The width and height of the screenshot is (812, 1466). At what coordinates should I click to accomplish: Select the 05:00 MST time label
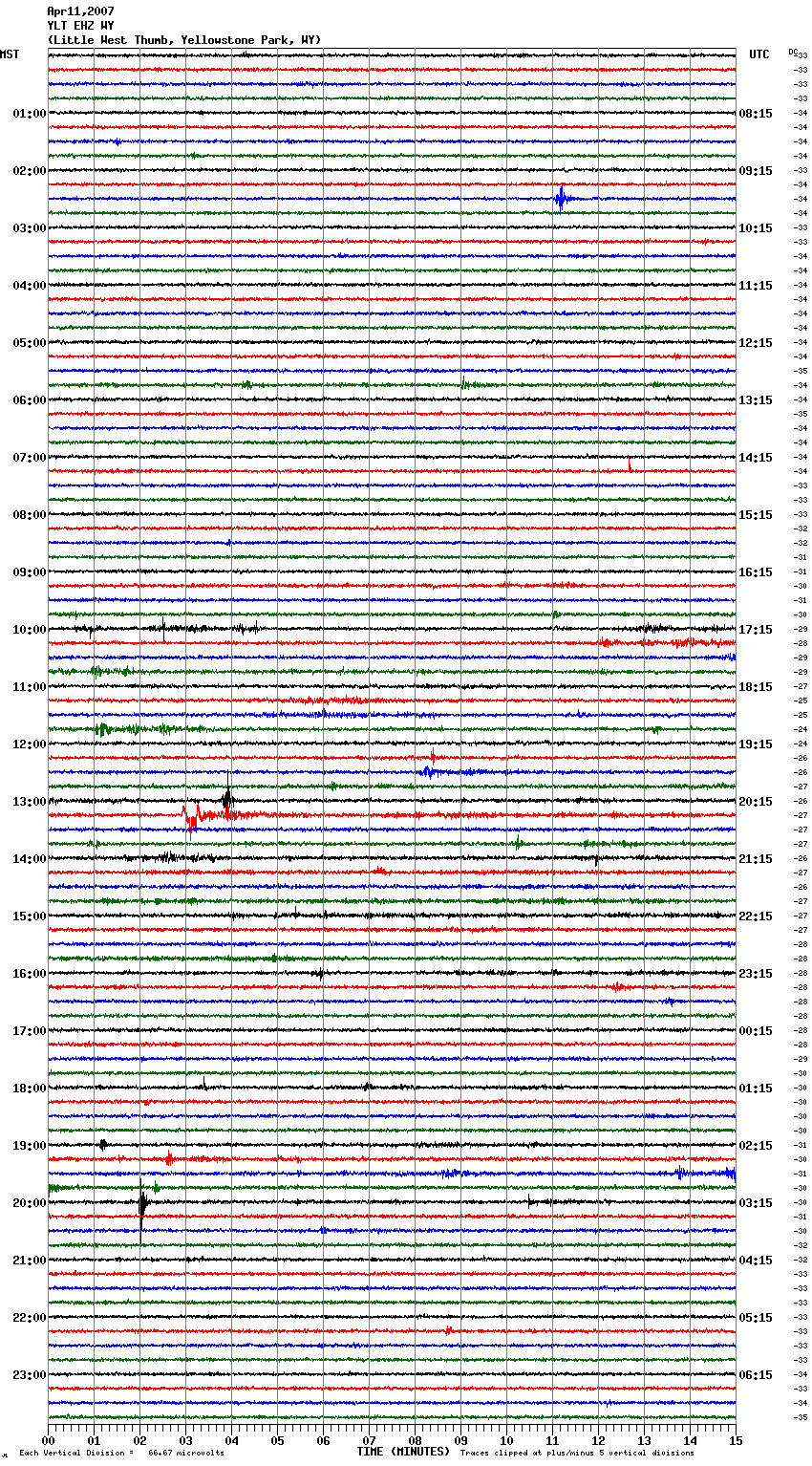[x=29, y=343]
